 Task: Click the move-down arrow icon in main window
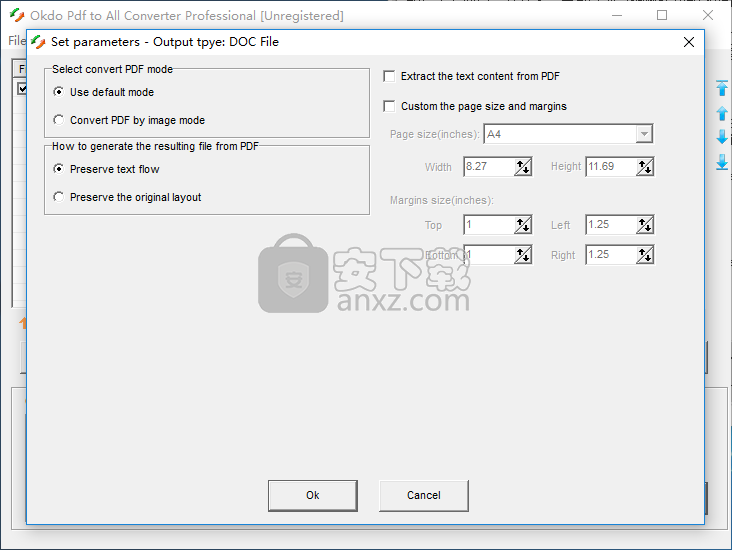coord(722,137)
